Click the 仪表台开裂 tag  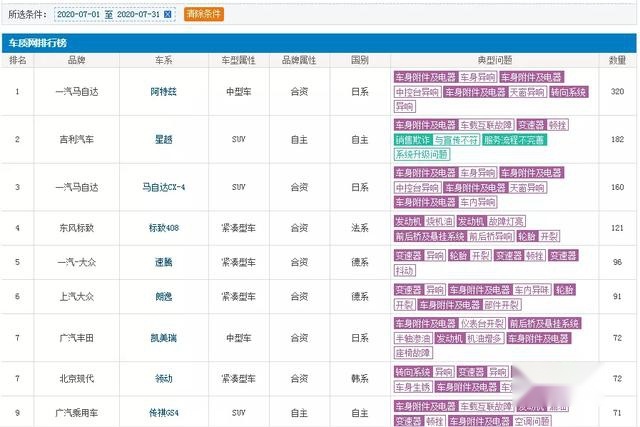[x=482, y=324]
